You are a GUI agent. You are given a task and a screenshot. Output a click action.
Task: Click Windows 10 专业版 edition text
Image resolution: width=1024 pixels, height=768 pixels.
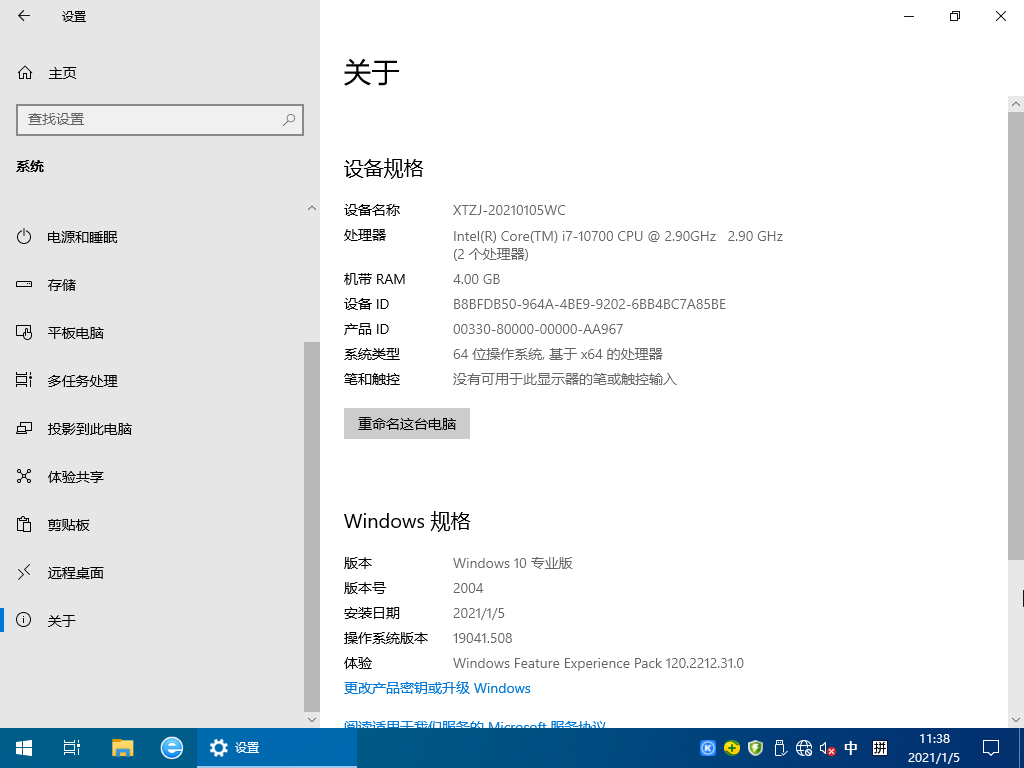pos(513,563)
